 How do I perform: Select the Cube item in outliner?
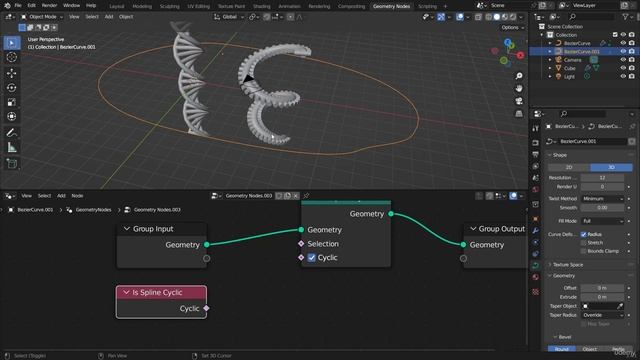click(x=569, y=68)
